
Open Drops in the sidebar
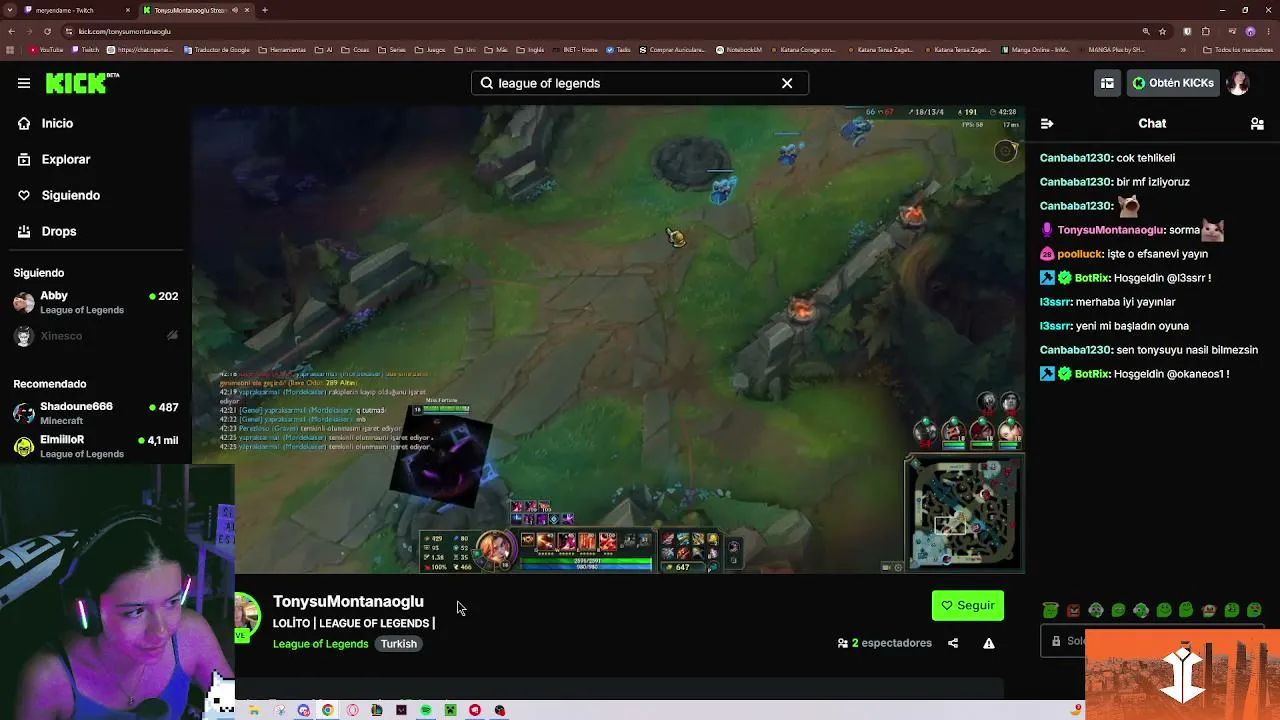[59, 231]
